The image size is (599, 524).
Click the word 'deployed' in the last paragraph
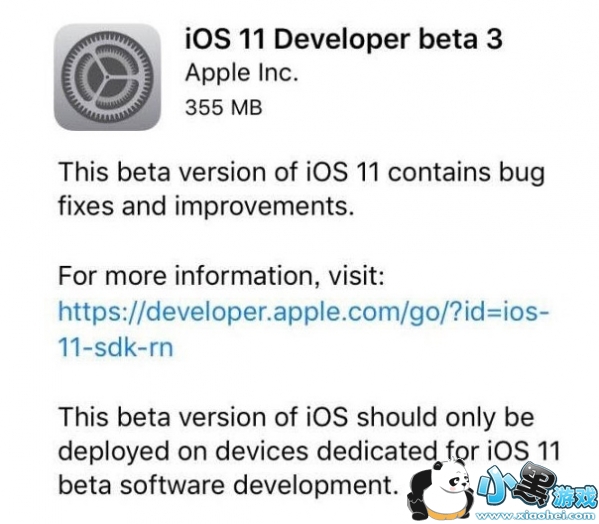(x=113, y=452)
